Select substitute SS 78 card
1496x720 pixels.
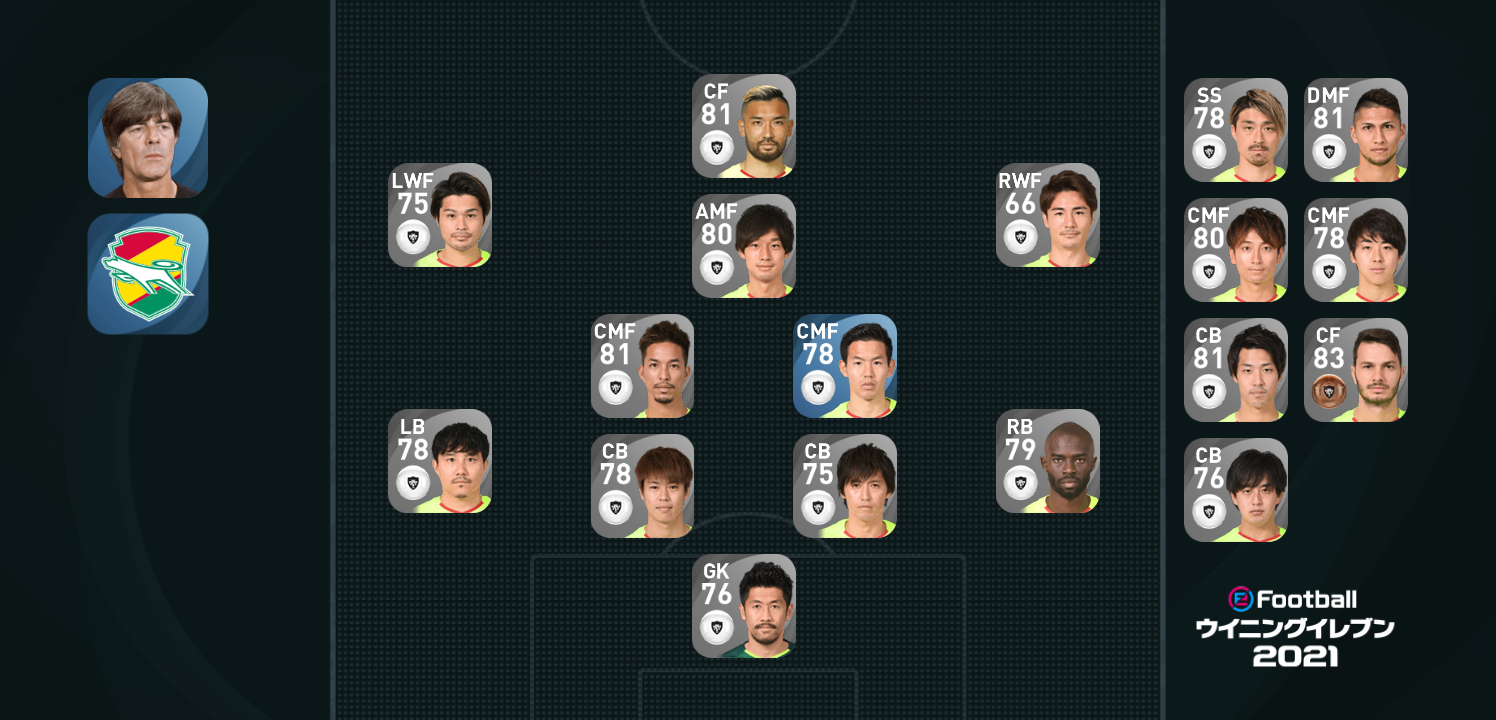(1236, 130)
